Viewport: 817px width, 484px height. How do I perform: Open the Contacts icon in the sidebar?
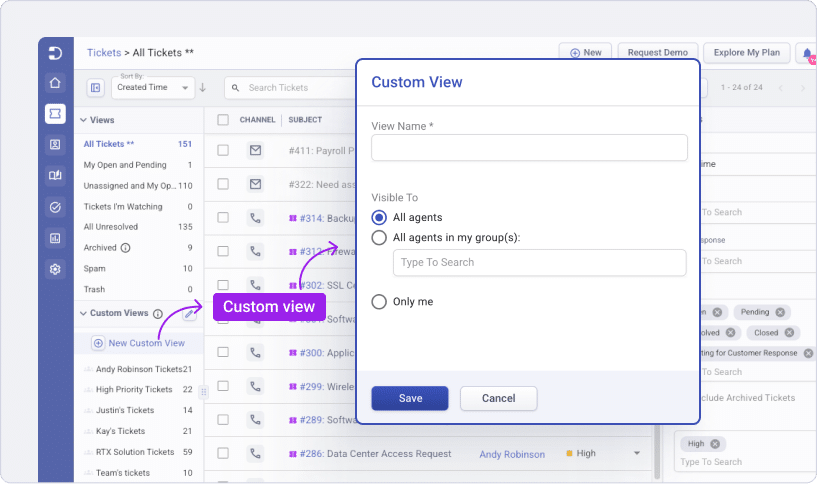[55, 144]
